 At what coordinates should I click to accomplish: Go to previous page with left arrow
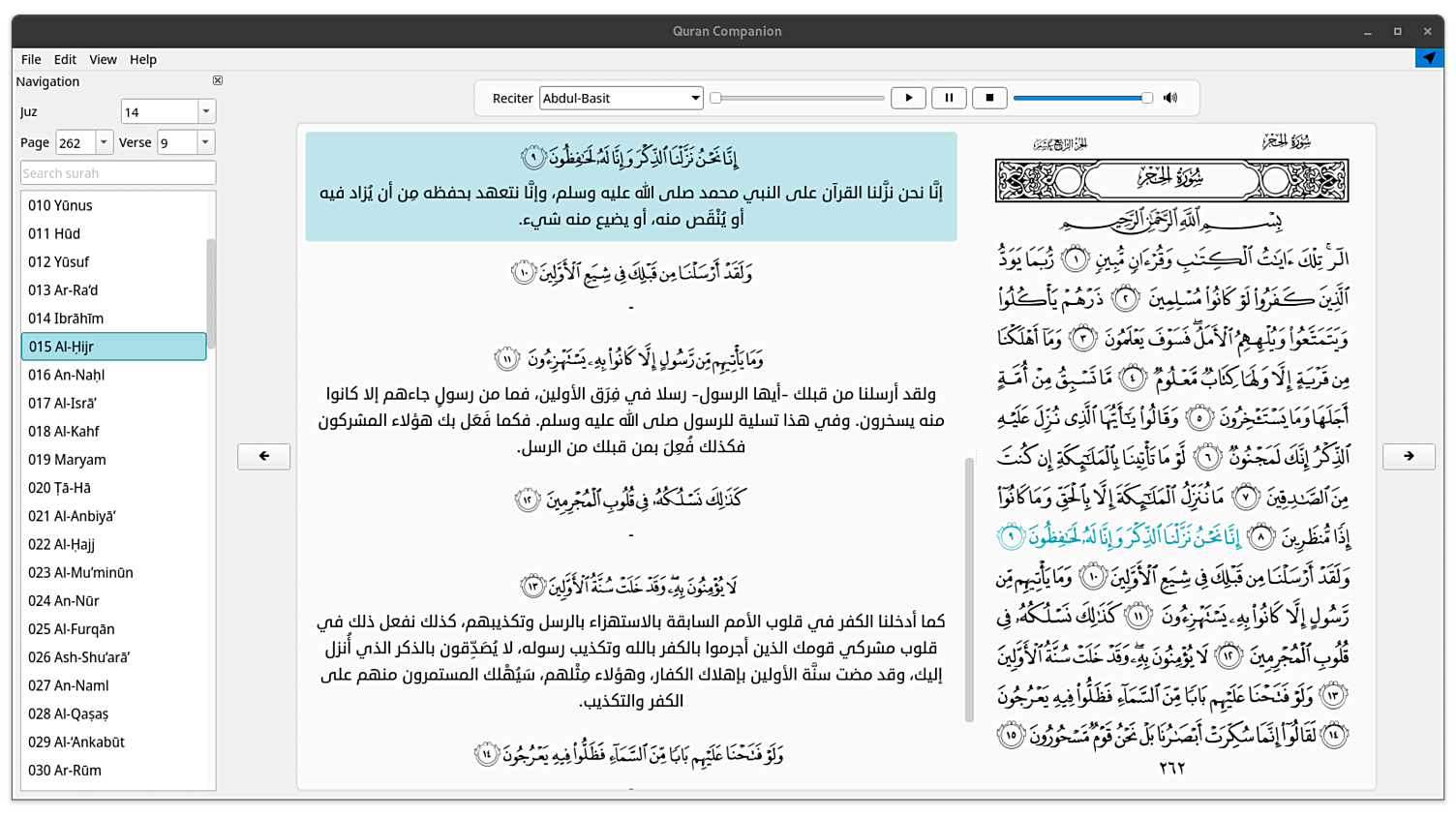(263, 456)
